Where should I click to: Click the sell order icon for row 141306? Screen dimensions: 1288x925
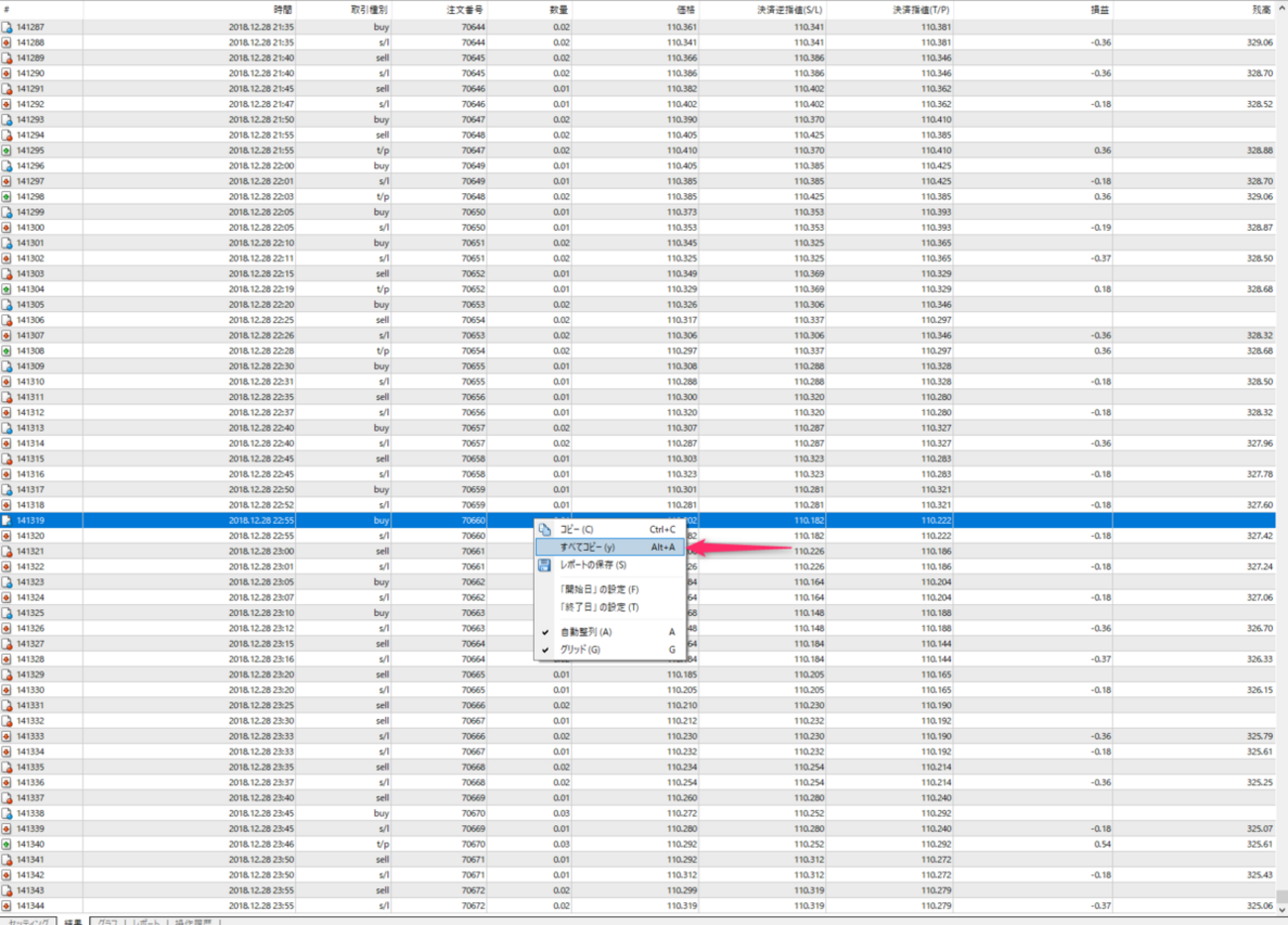pos(7,320)
